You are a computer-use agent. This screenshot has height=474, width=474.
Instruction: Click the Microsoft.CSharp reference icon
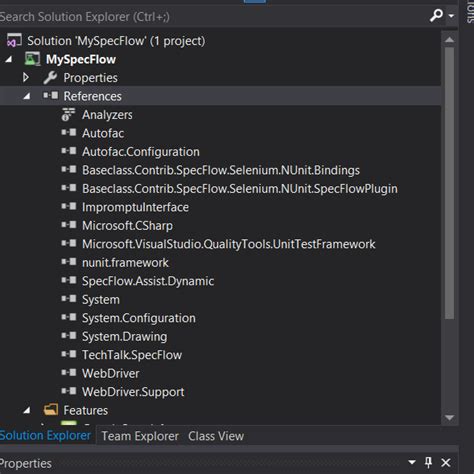tap(69, 225)
